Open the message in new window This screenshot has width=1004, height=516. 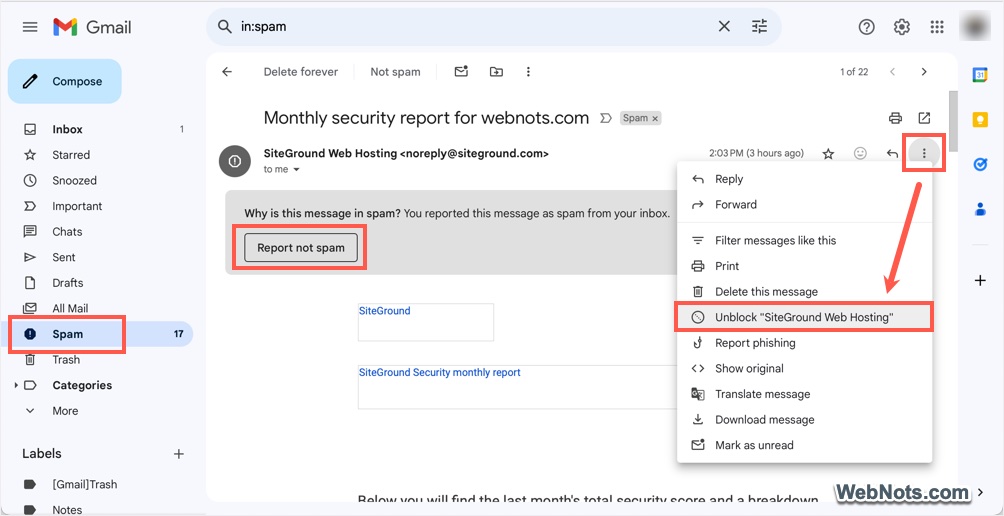(924, 118)
